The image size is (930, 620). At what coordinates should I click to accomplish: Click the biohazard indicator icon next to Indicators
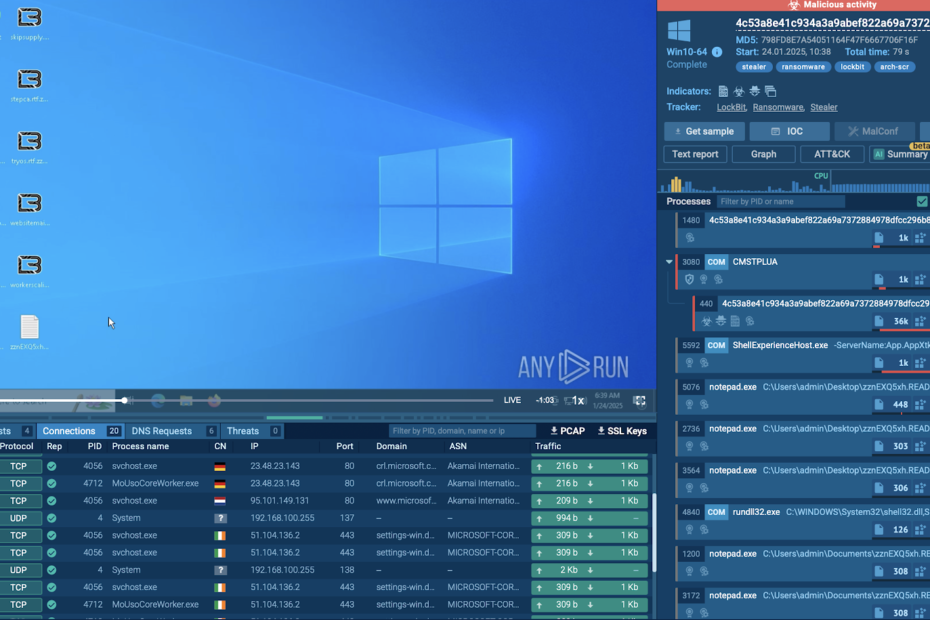(x=739, y=91)
